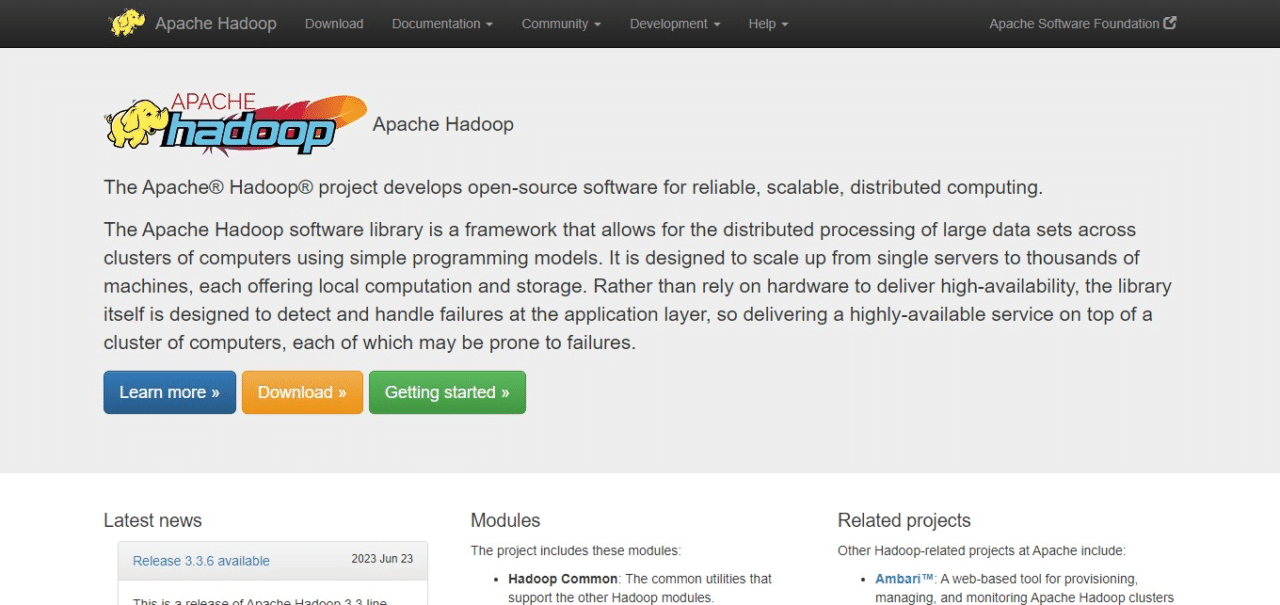The width and height of the screenshot is (1280, 605).
Task: Click 'Other Hadoop-related projects at Apache include:' text
Action: click(x=981, y=550)
